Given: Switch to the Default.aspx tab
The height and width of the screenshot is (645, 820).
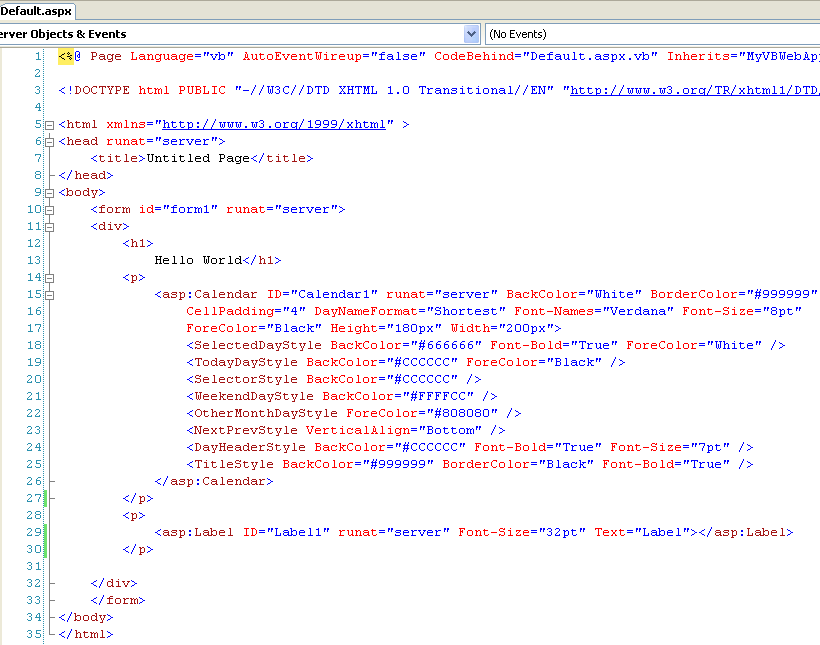Looking at the screenshot, I should 37,9.
